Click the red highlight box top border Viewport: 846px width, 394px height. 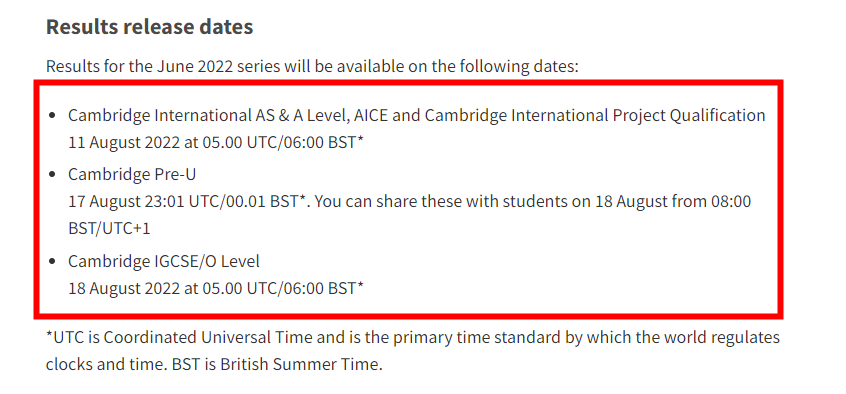(x=408, y=83)
